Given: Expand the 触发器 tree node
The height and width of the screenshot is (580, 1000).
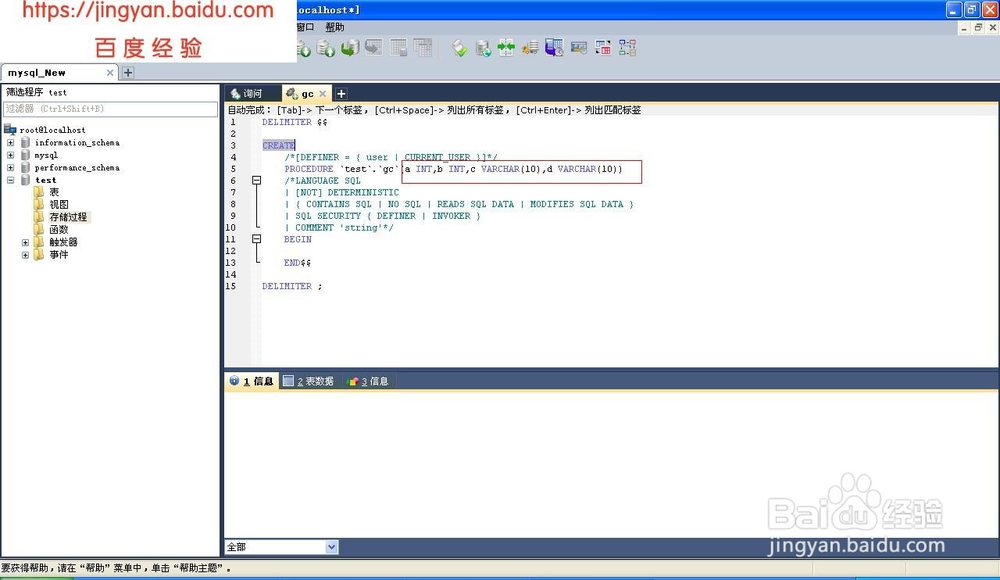Looking at the screenshot, I should pos(24,241).
